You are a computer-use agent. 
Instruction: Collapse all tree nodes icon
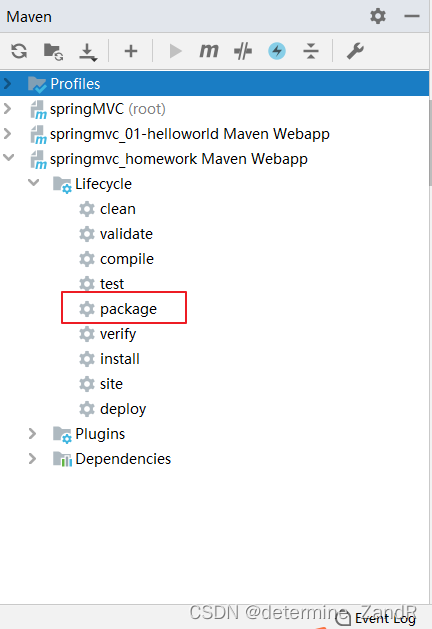[311, 51]
